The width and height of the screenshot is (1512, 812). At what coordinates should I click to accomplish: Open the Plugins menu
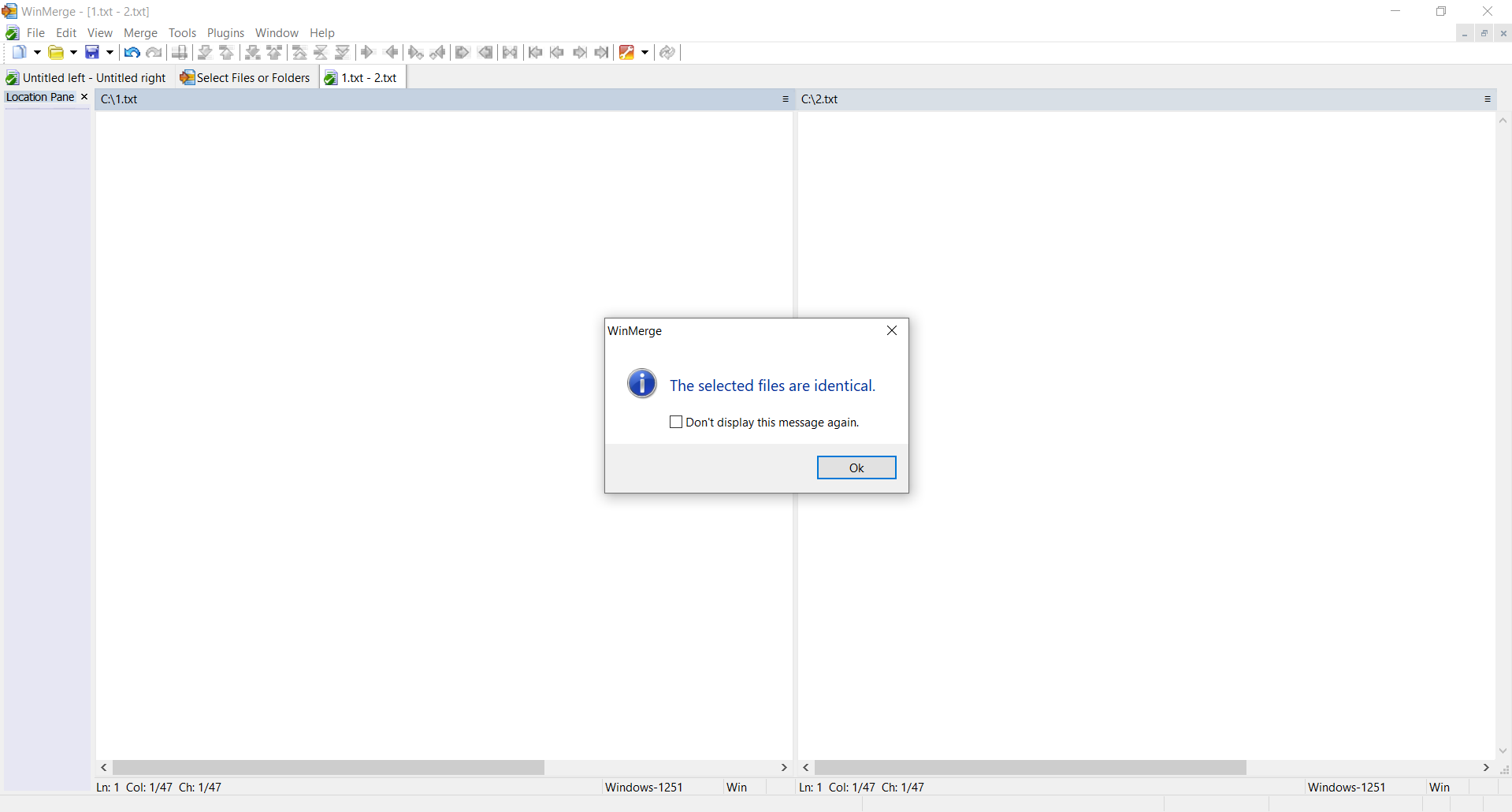(x=225, y=33)
